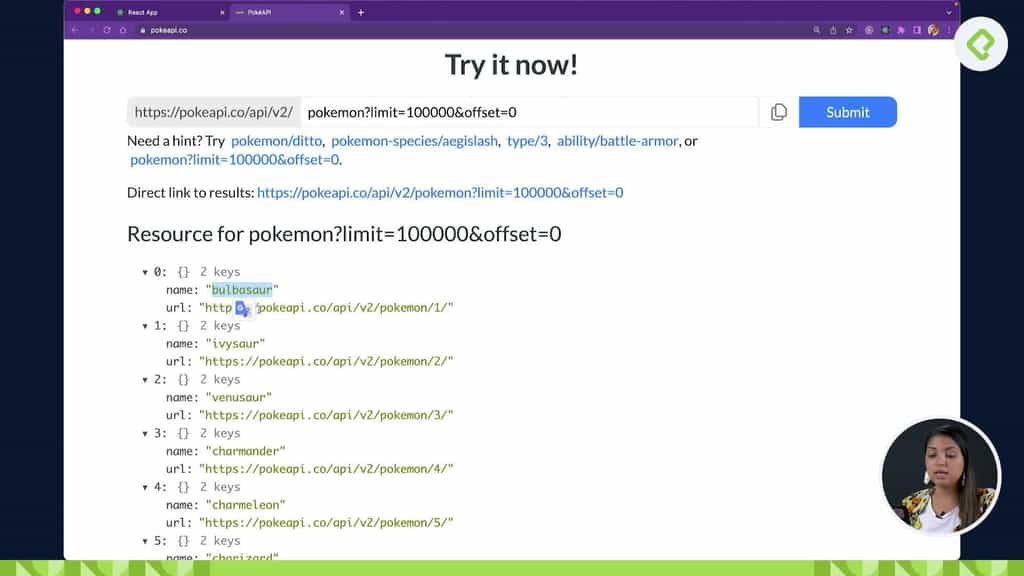The image size is (1024, 576).
Task: Collapse the ivysaur entry labeled 1
Action: click(146, 325)
